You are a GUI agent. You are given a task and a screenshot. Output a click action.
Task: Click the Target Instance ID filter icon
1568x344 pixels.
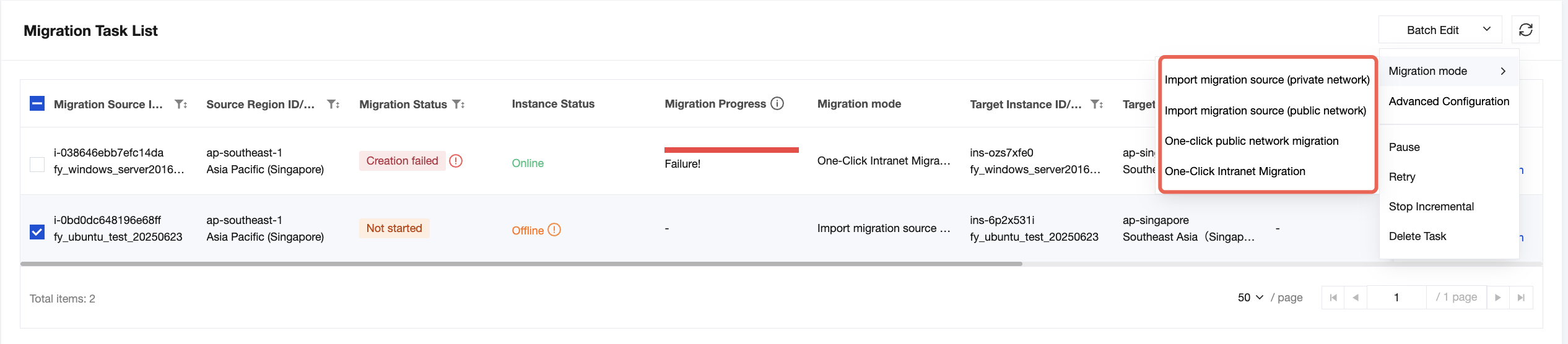[x=1097, y=105]
